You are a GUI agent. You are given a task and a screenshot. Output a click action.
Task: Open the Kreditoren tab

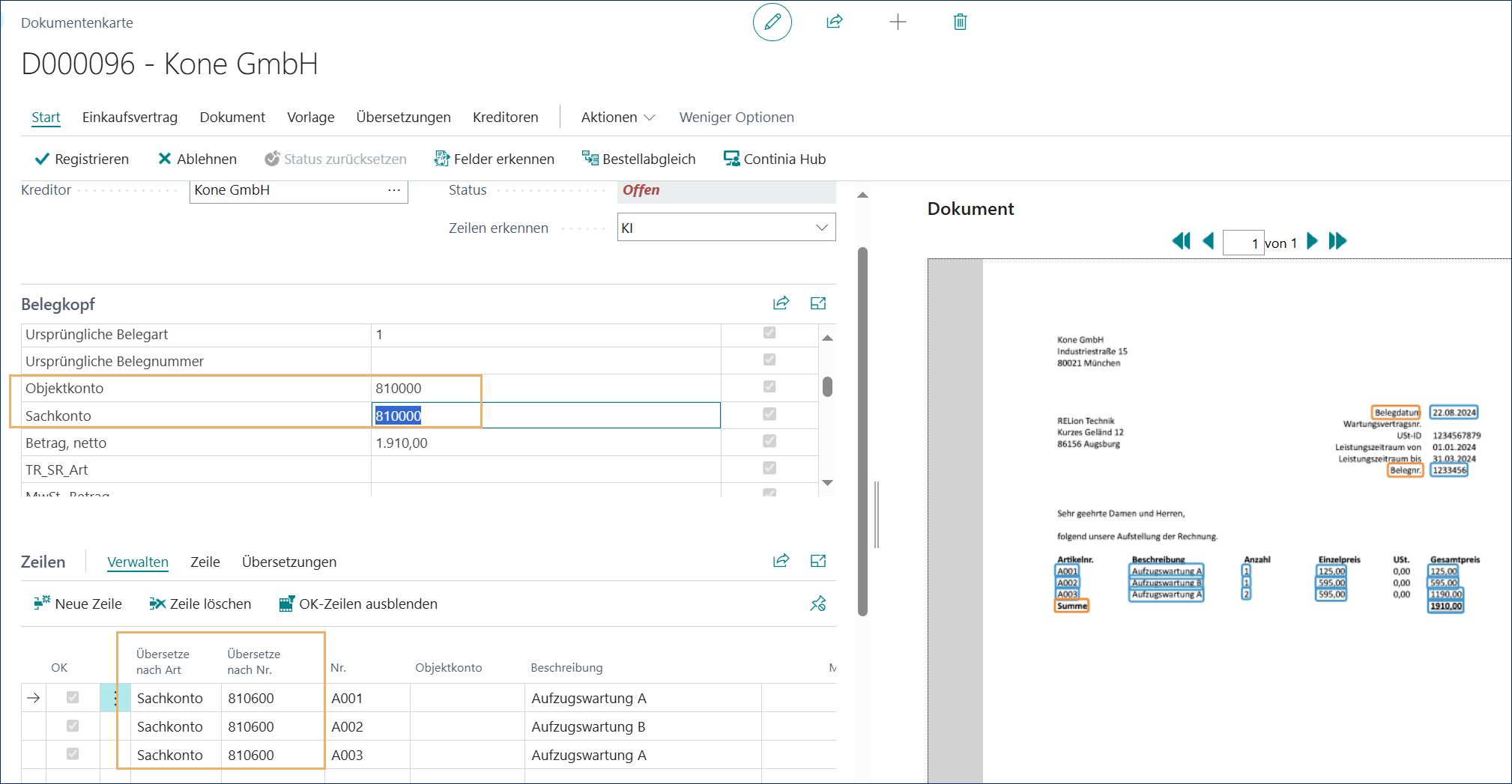[x=505, y=118]
